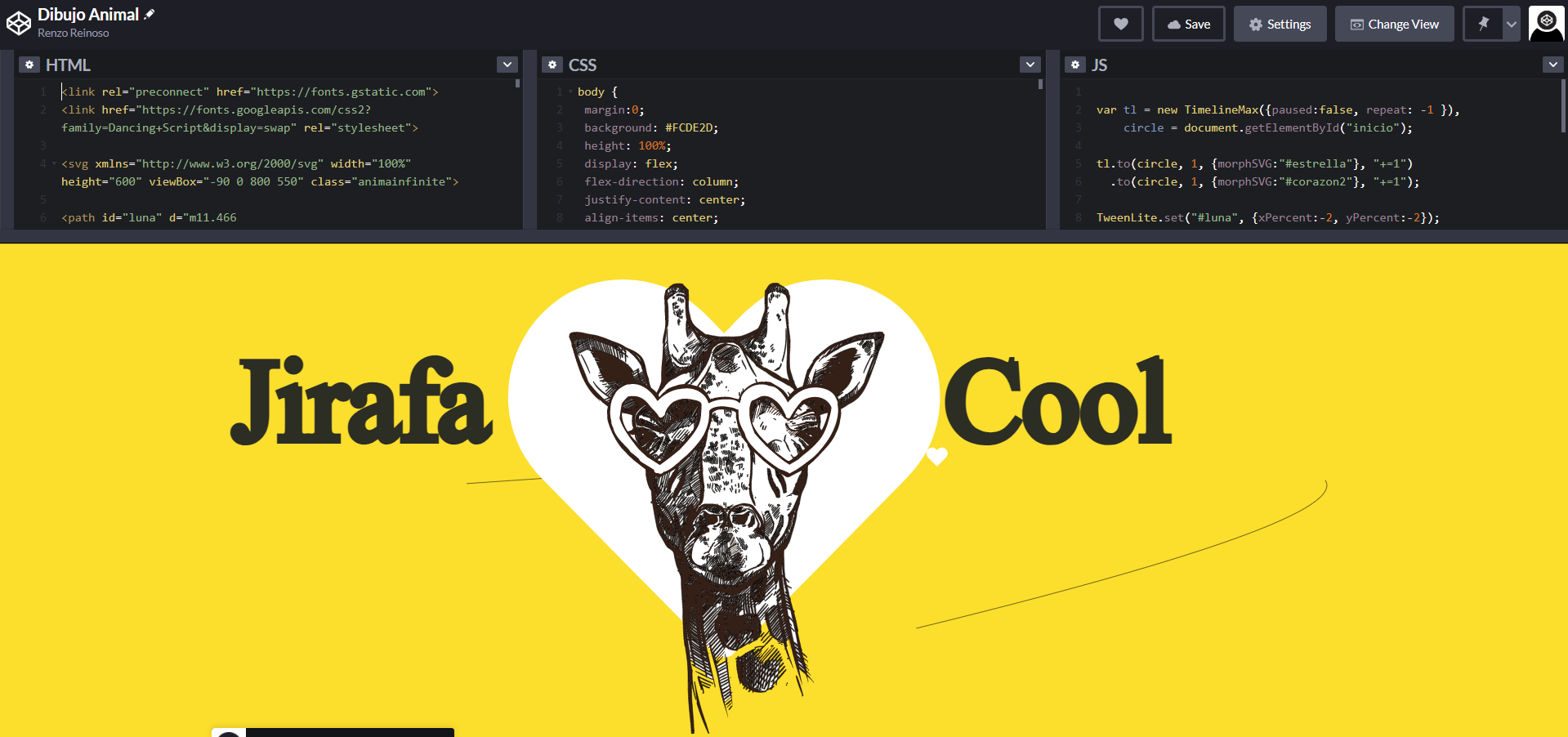The height and width of the screenshot is (737, 1568).
Task: Click the morphSVG #corazon2 line in JS
Action: (x=1264, y=181)
